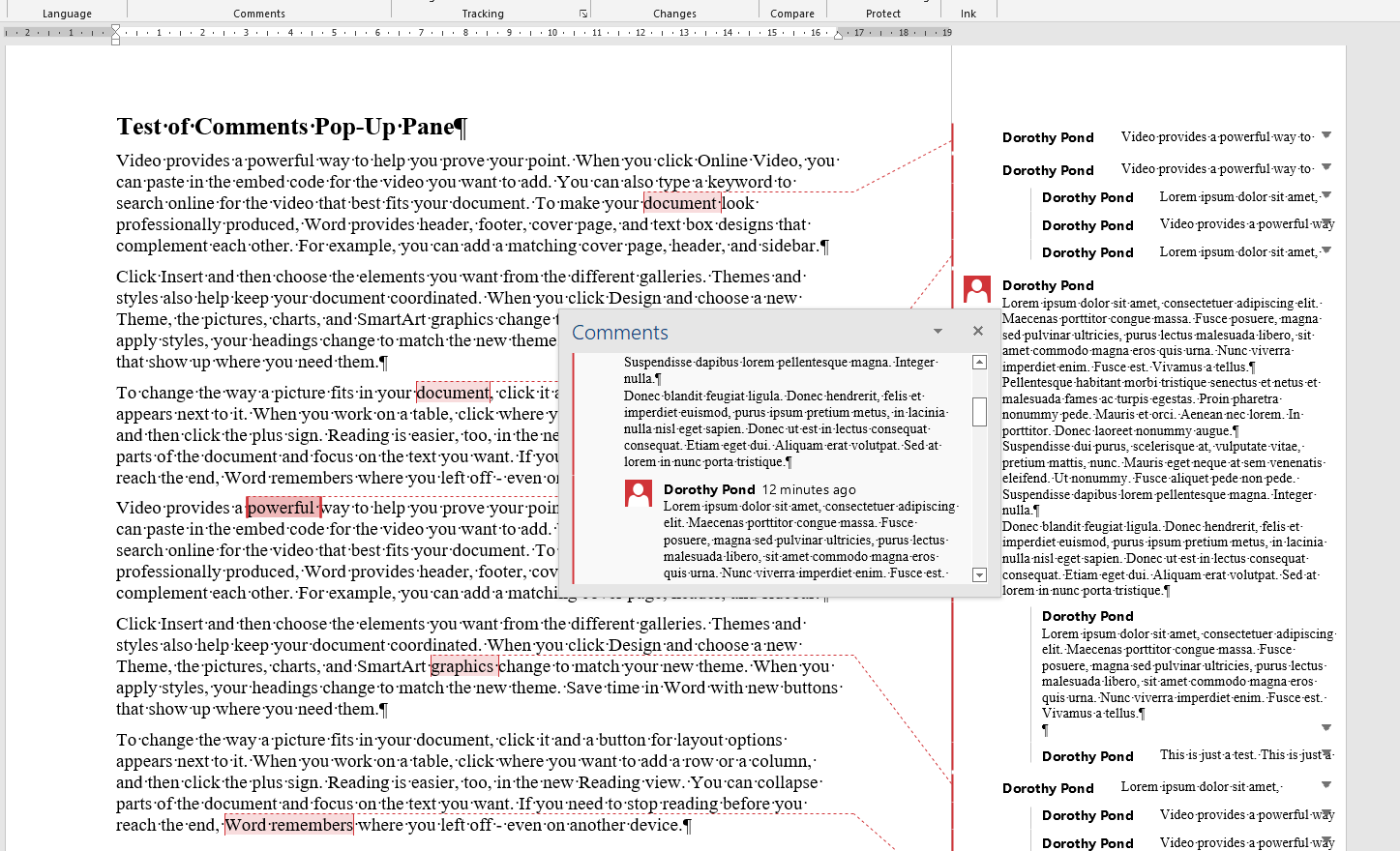Viewport: 1400px width, 851px height.
Task: Click the Comments pop-up title
Action: [x=620, y=333]
